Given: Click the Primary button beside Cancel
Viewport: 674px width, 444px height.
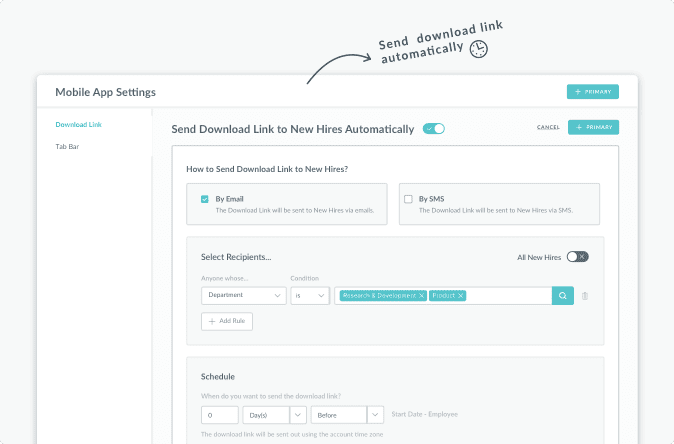Looking at the screenshot, I should [593, 127].
